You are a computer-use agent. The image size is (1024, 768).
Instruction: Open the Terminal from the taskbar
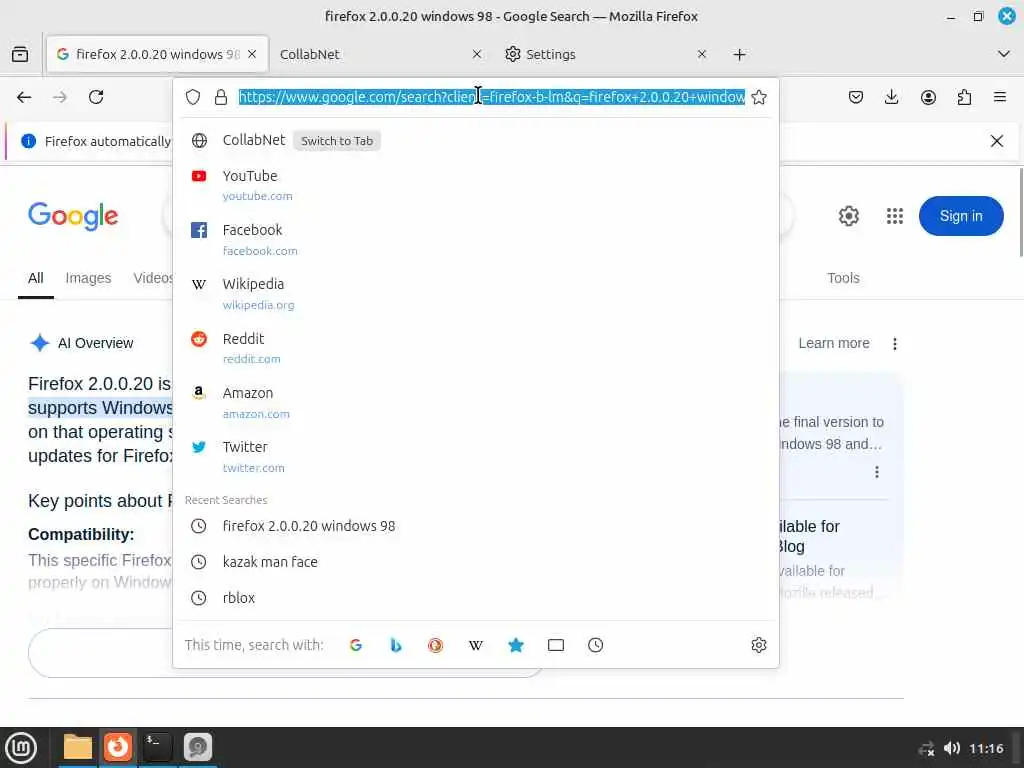[157, 747]
